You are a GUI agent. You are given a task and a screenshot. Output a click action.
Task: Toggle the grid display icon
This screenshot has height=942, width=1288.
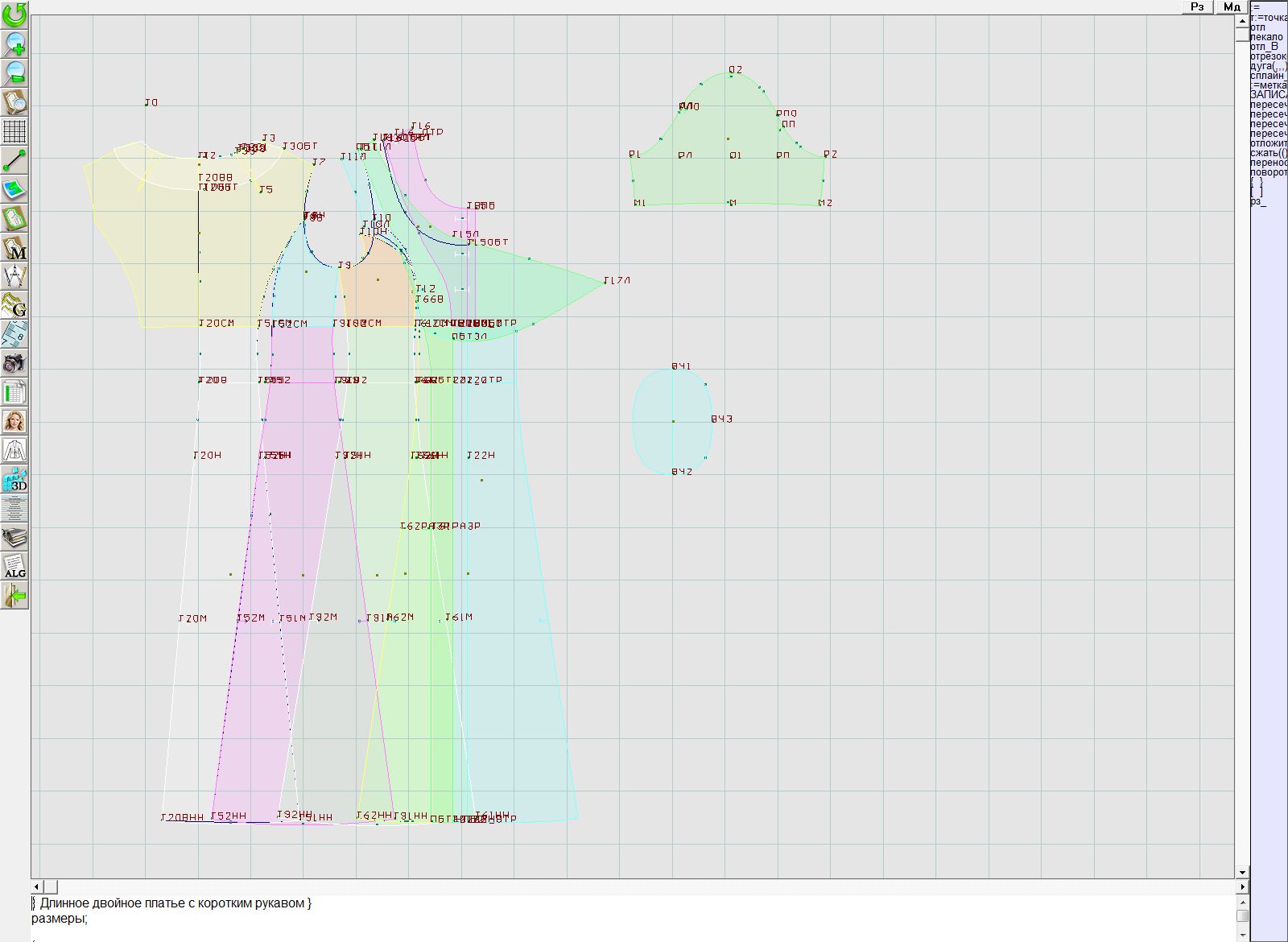pyautogui.click(x=14, y=130)
